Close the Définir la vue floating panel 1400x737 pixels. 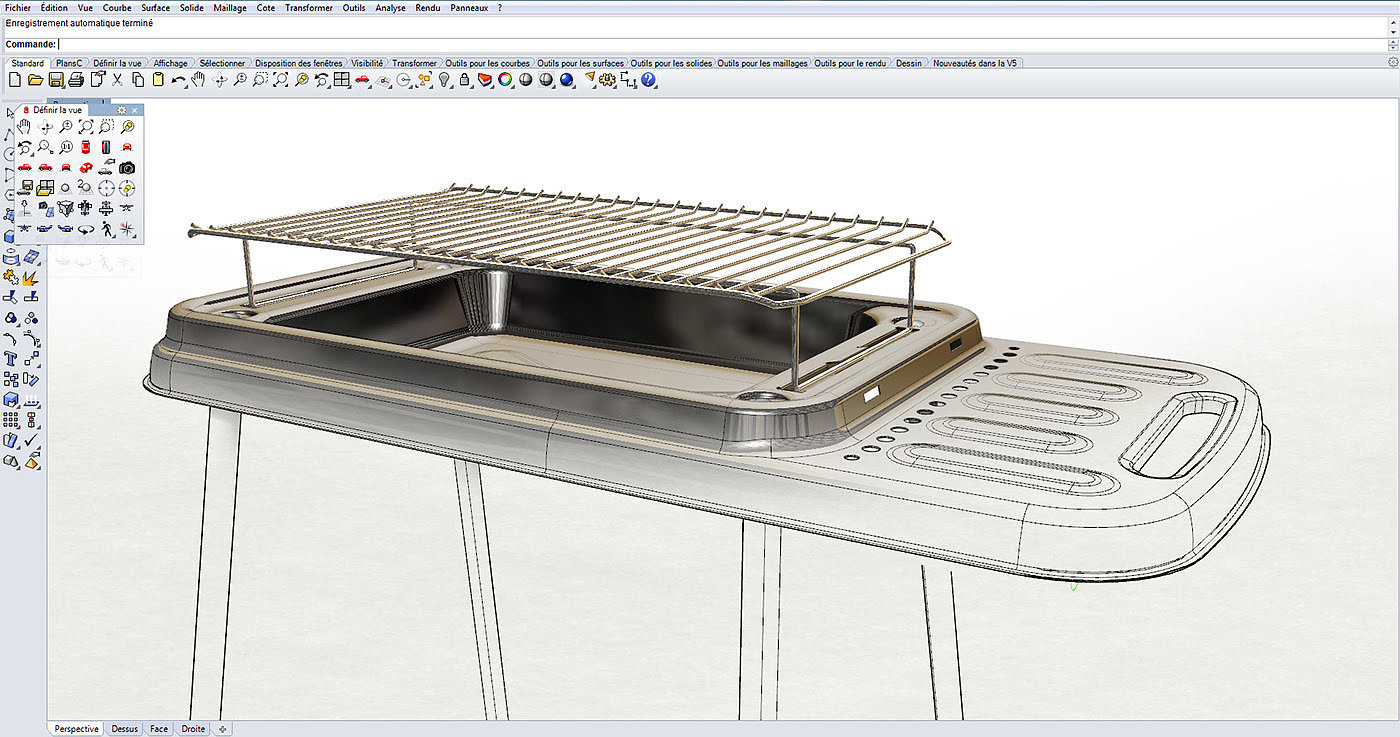[135, 110]
